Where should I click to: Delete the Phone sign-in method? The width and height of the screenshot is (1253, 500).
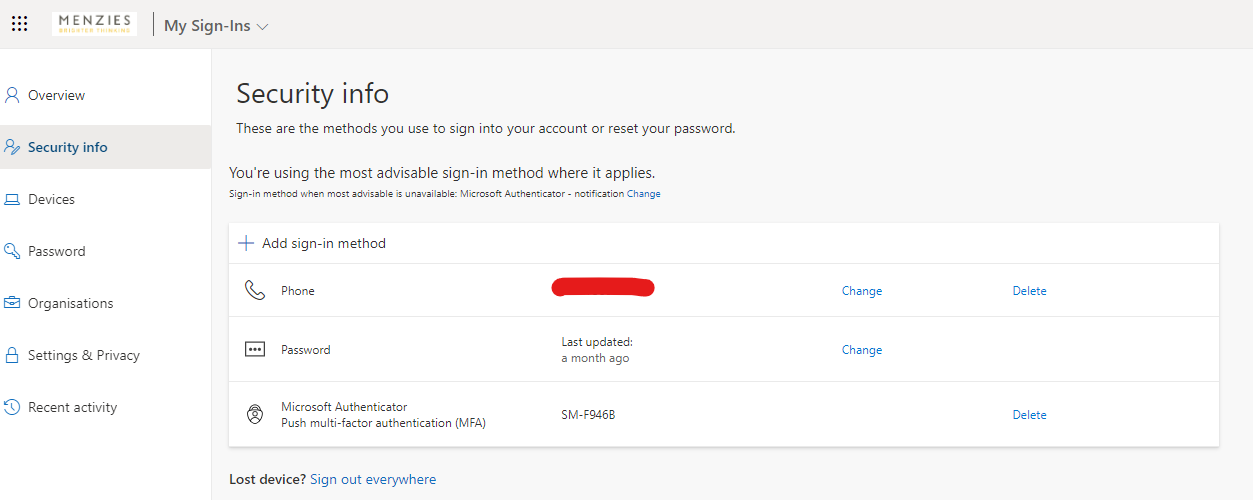tap(1029, 291)
